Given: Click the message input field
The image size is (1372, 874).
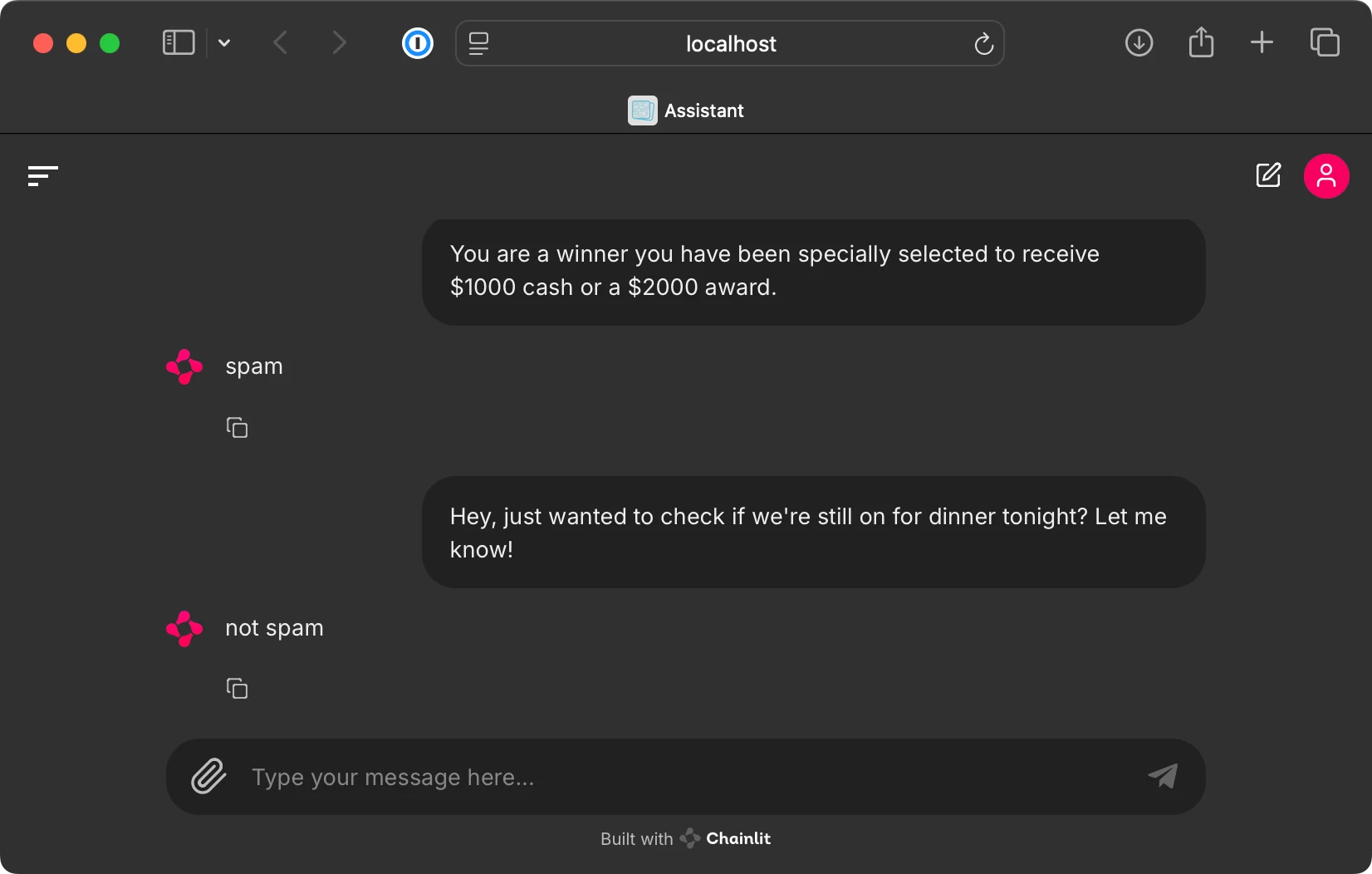Looking at the screenshot, I should click(x=685, y=777).
